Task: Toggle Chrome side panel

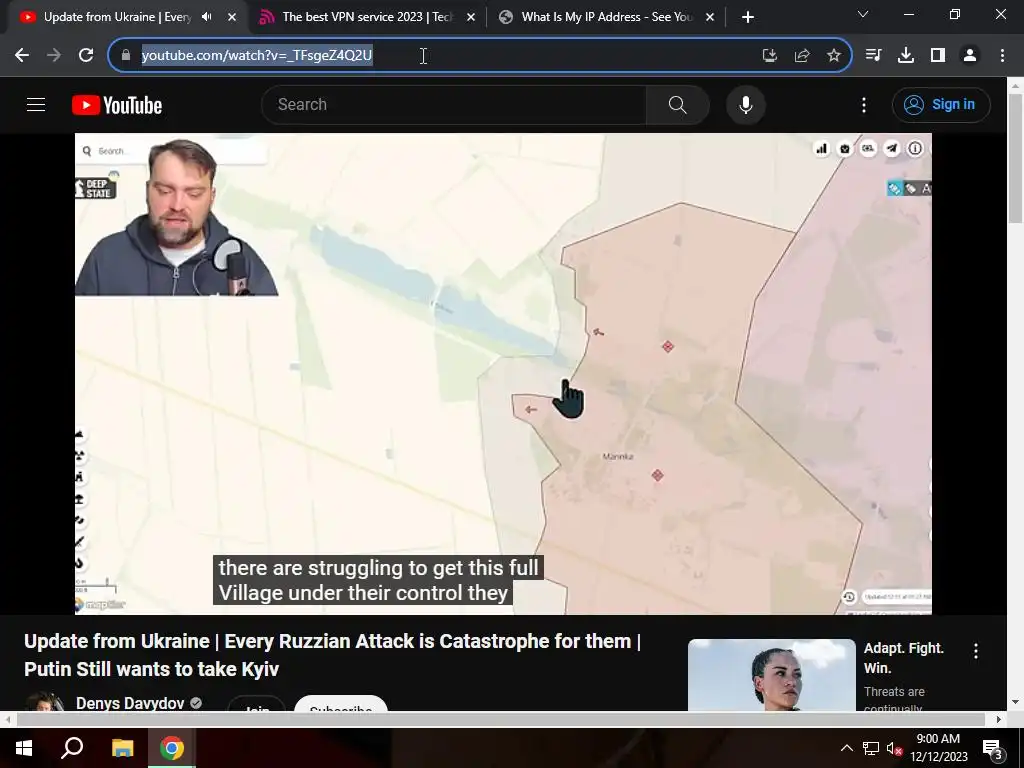Action: [x=938, y=56]
